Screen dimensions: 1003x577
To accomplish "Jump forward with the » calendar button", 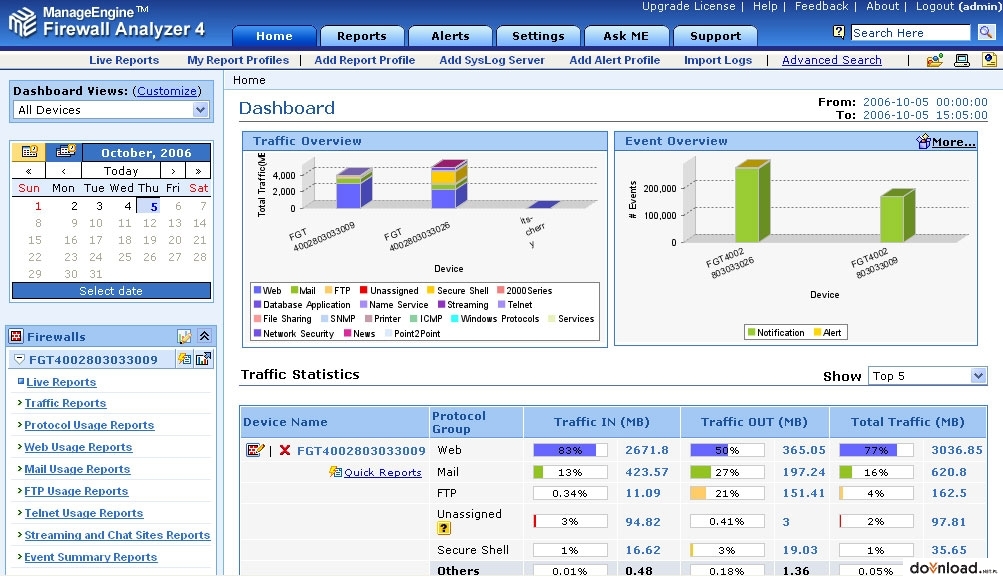I will (x=198, y=171).
